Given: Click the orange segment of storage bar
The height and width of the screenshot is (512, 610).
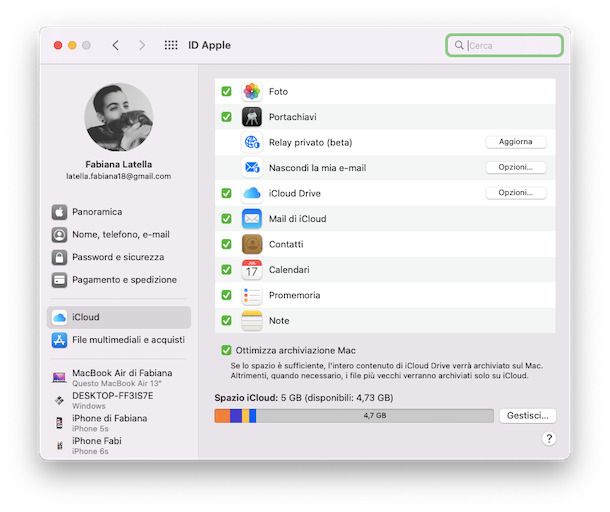Looking at the screenshot, I should point(222,416).
